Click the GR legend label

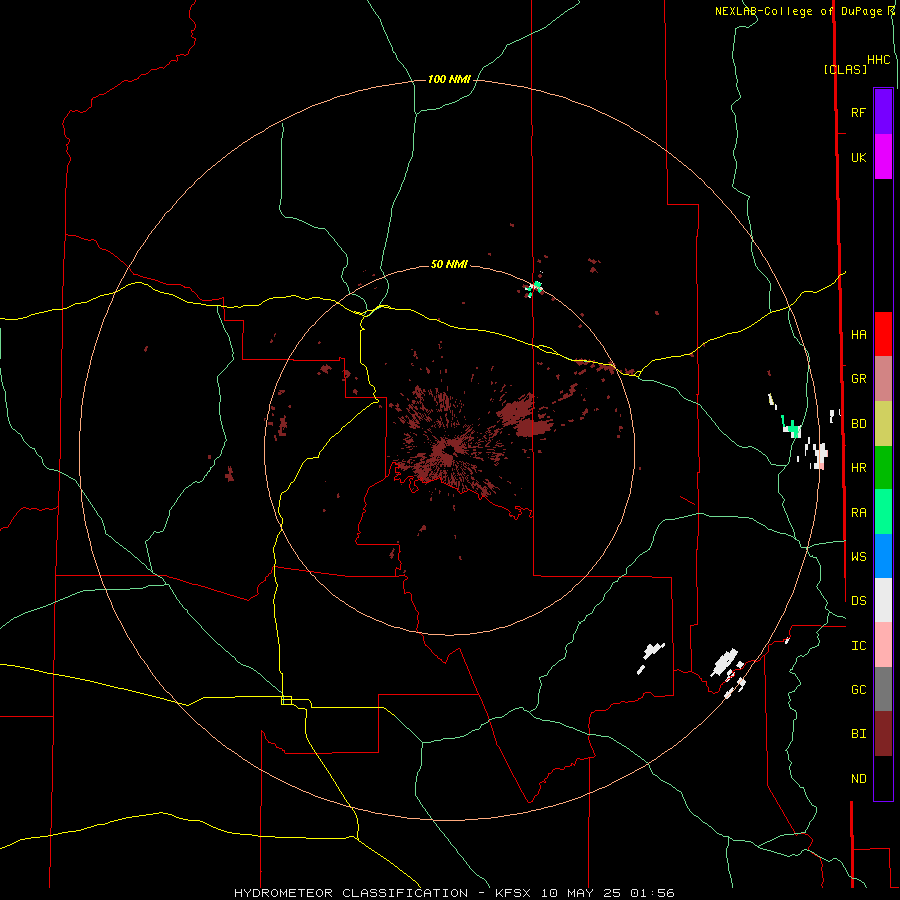pyautogui.click(x=858, y=379)
